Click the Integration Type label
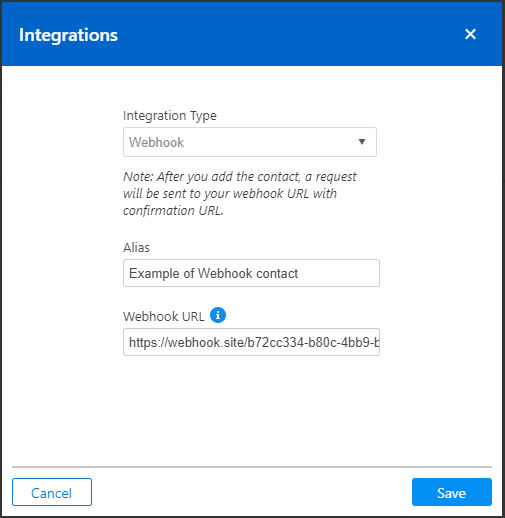The height and width of the screenshot is (518, 505). (x=170, y=116)
